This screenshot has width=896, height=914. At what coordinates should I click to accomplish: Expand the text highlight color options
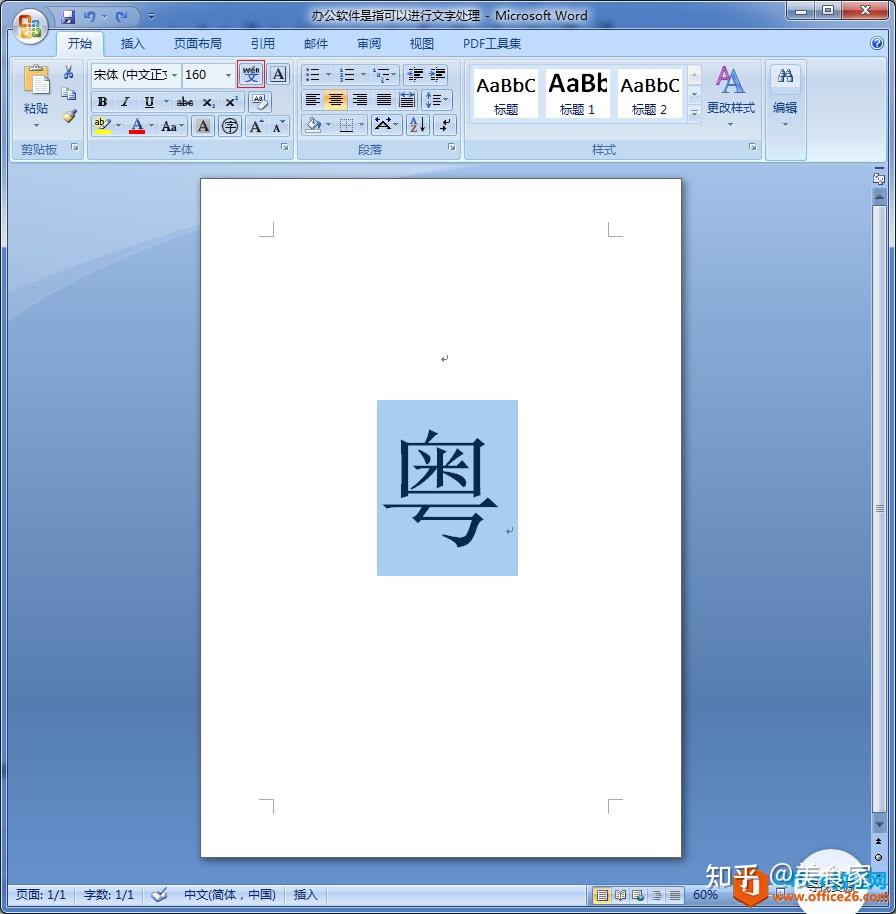(x=118, y=126)
